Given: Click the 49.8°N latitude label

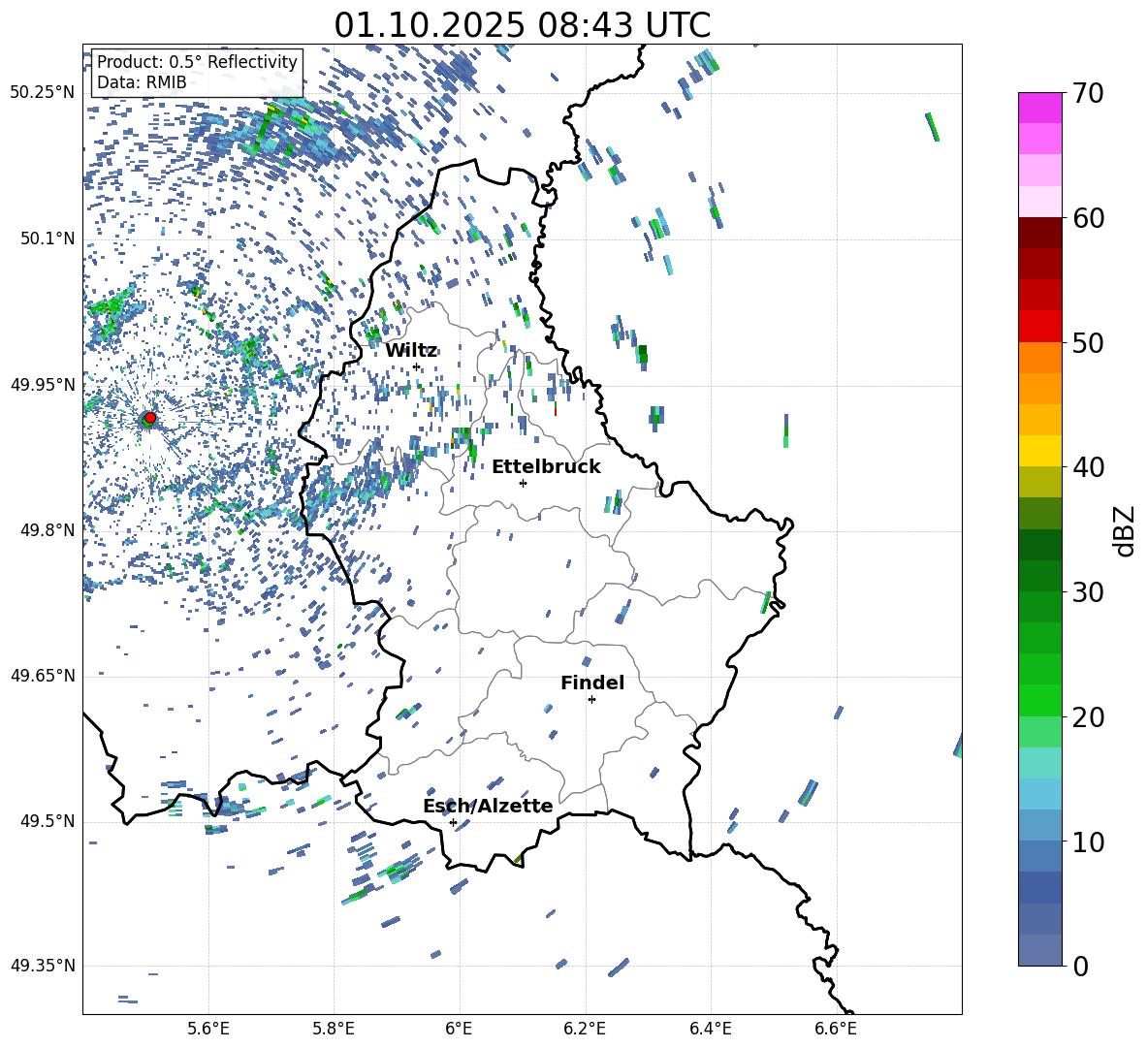Looking at the screenshot, I should click(48, 530).
